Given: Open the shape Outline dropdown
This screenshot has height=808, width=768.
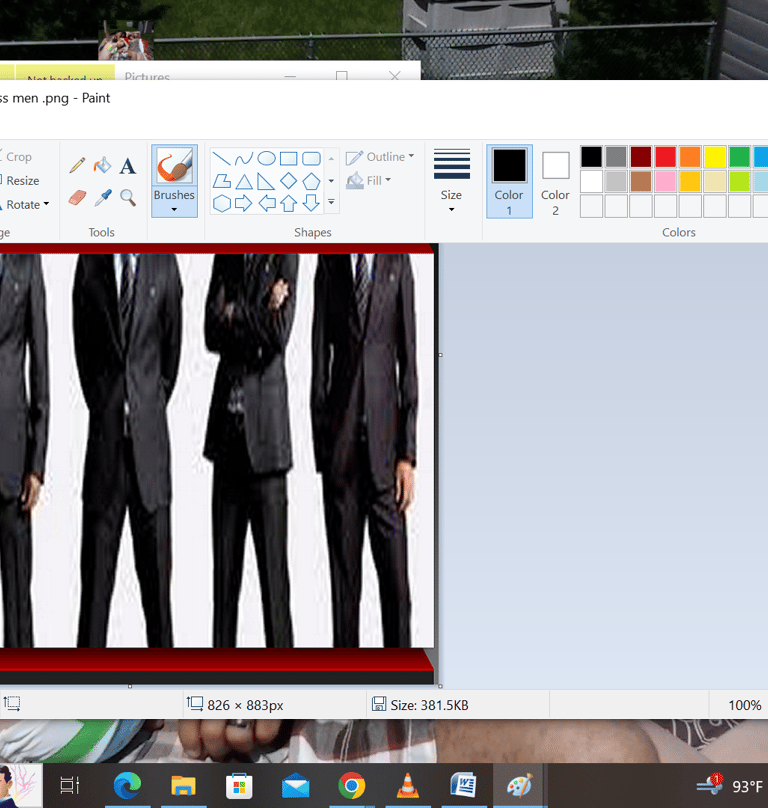Looking at the screenshot, I should click(x=380, y=157).
